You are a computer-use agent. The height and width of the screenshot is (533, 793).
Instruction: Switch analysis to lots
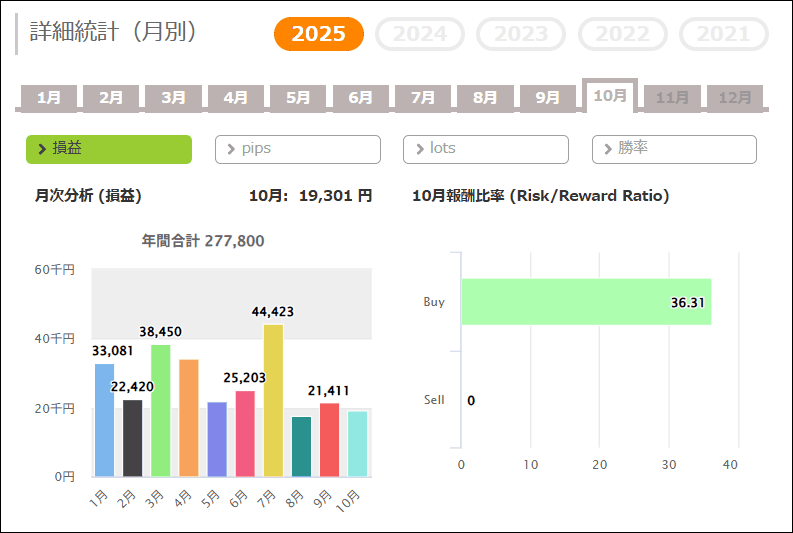tap(486, 149)
